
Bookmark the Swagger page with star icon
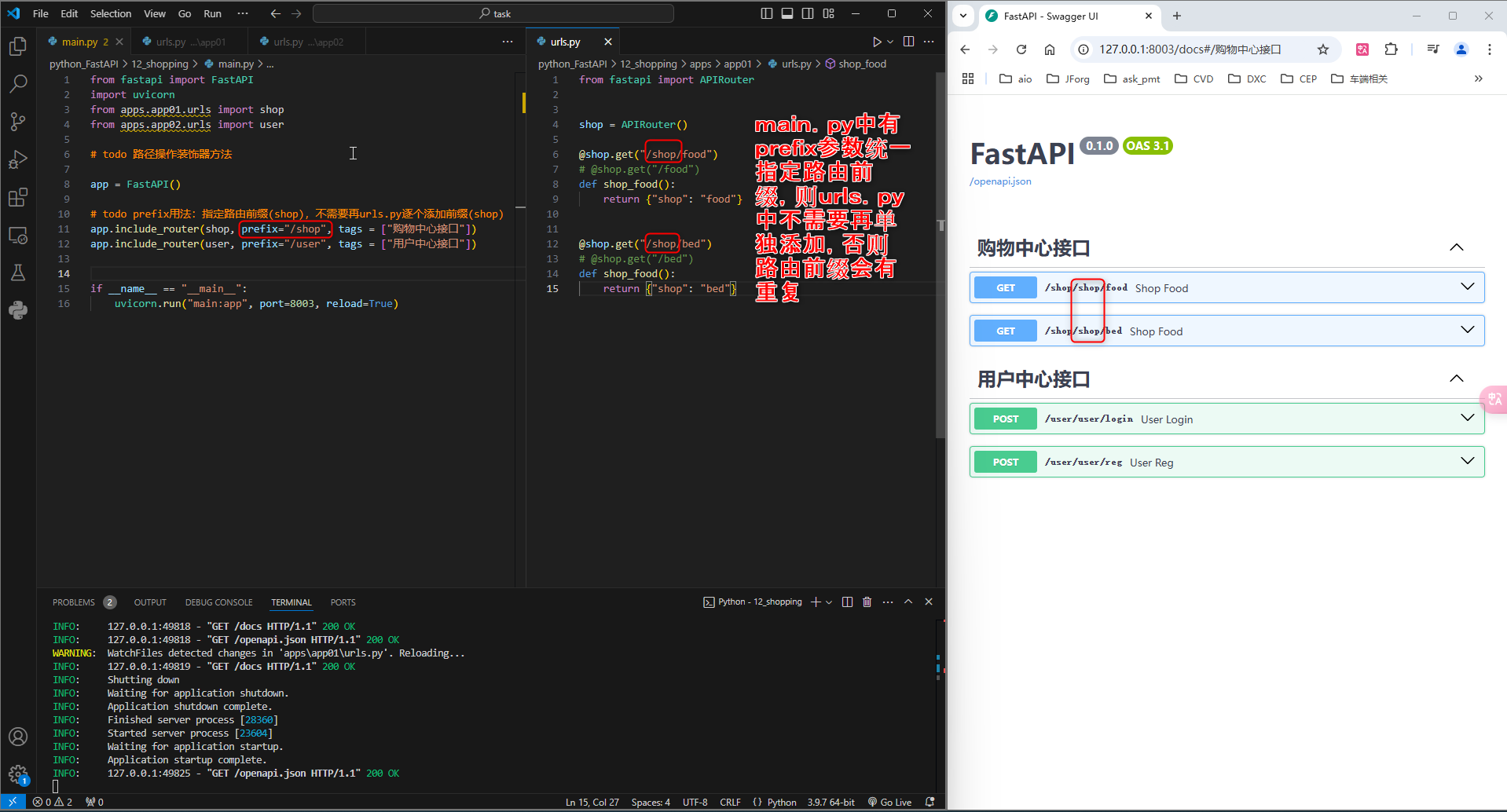(1323, 49)
